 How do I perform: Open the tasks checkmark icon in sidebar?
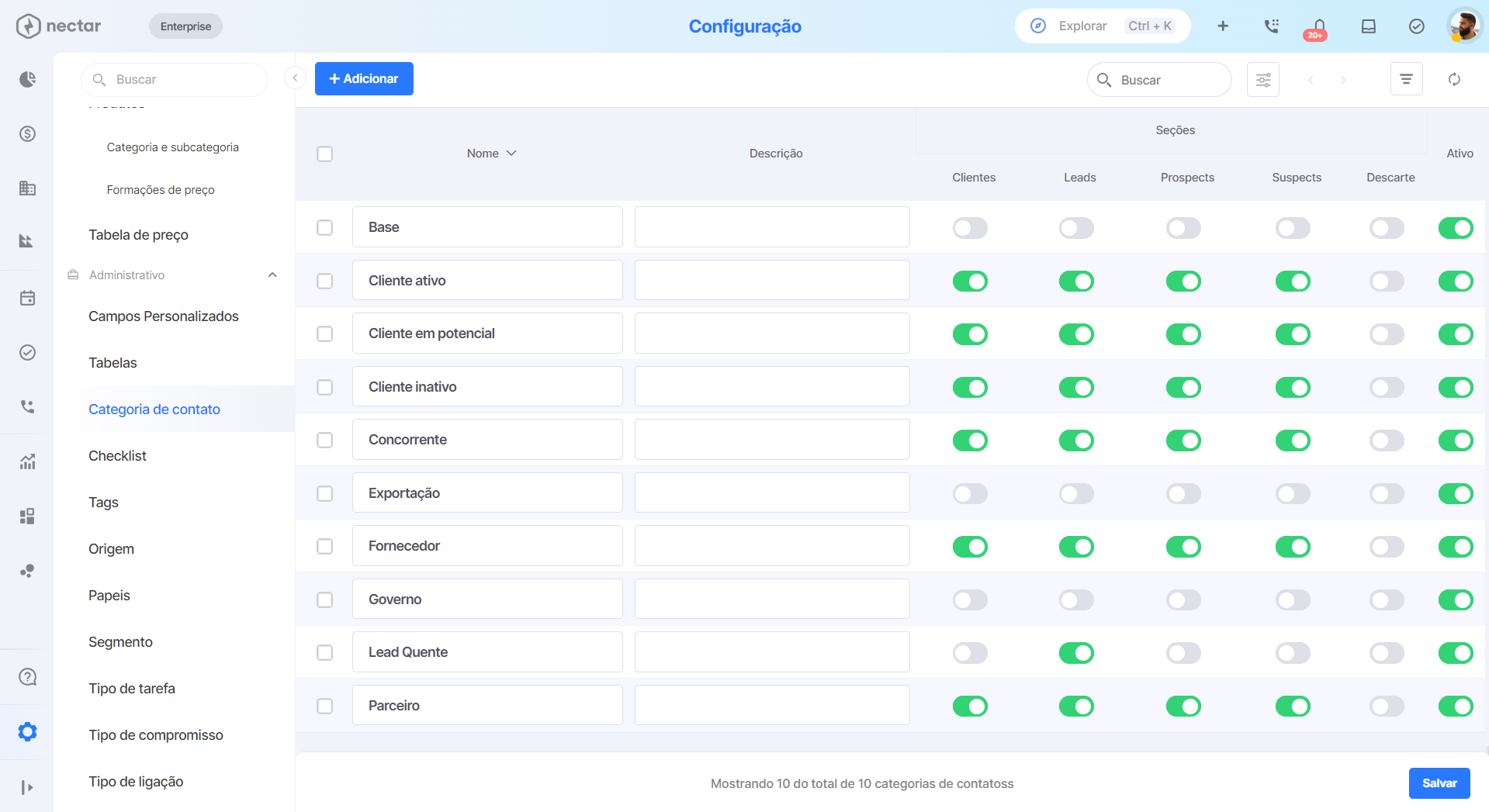click(27, 352)
